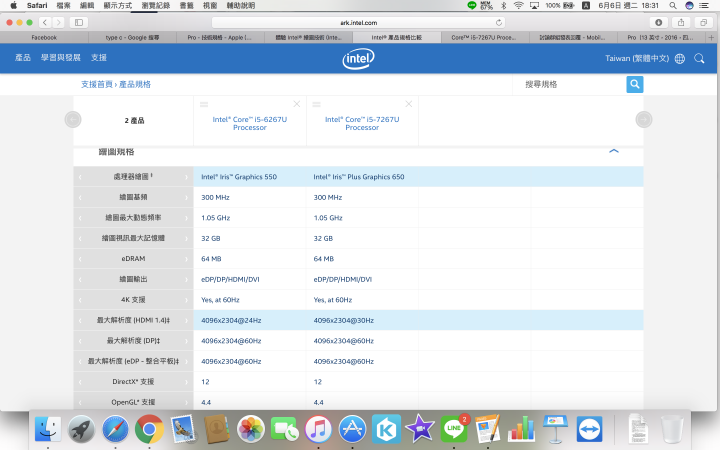Open FaceTime from the Dock

tap(284, 429)
